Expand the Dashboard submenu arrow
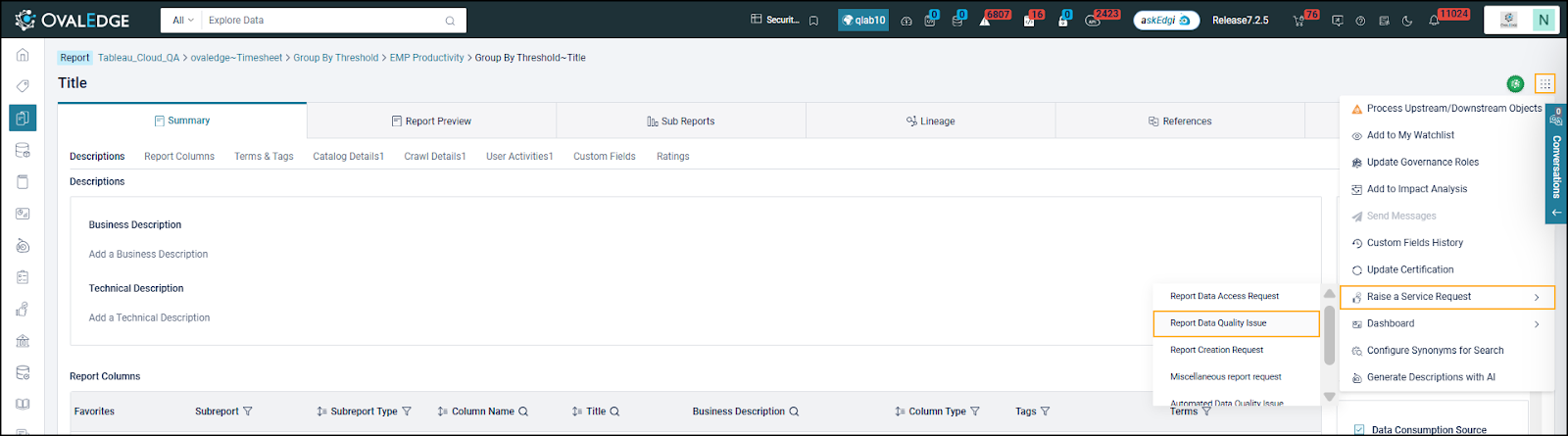The width and height of the screenshot is (1568, 436). pyautogui.click(x=1536, y=324)
